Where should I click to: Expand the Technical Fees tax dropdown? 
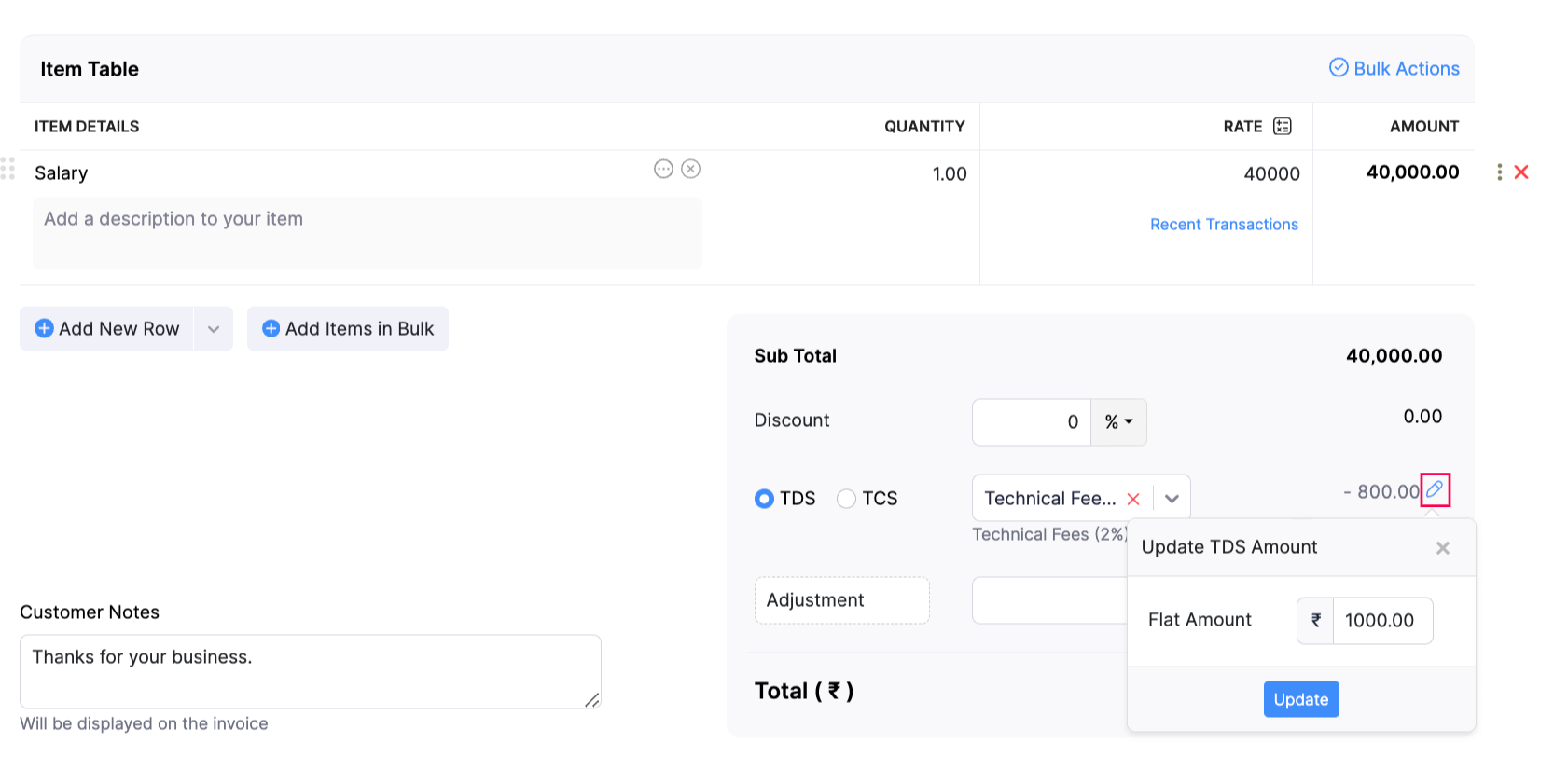click(x=1172, y=499)
